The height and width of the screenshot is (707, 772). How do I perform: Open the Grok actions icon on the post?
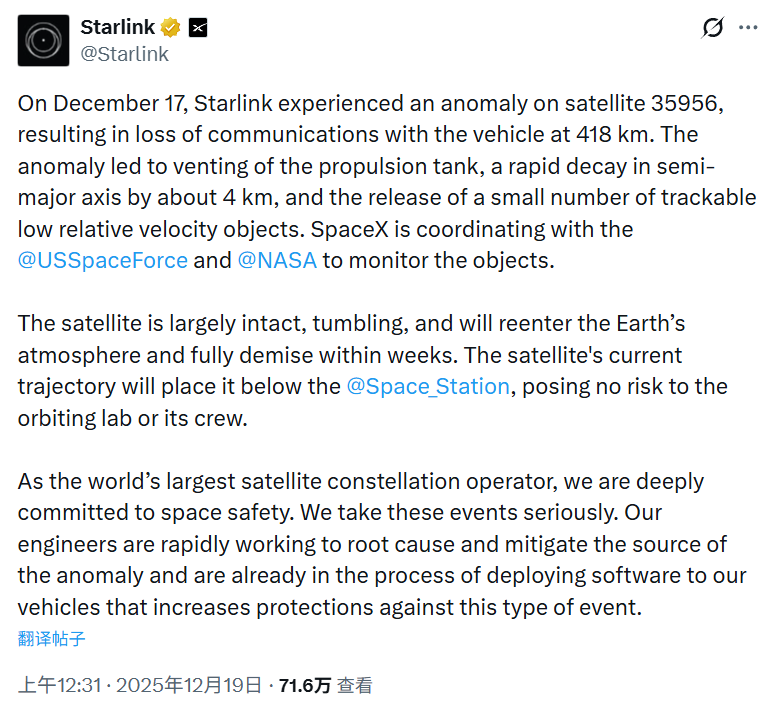coord(712,28)
